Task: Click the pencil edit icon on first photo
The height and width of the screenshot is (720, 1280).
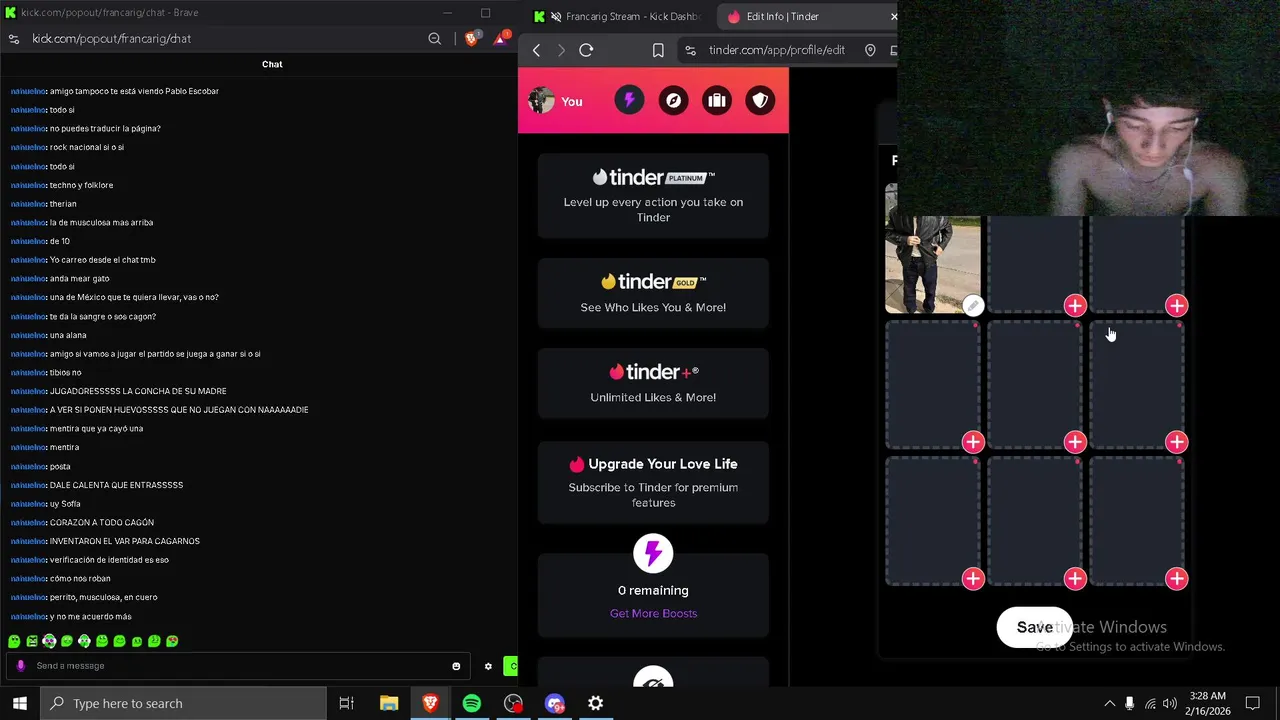Action: click(x=973, y=305)
